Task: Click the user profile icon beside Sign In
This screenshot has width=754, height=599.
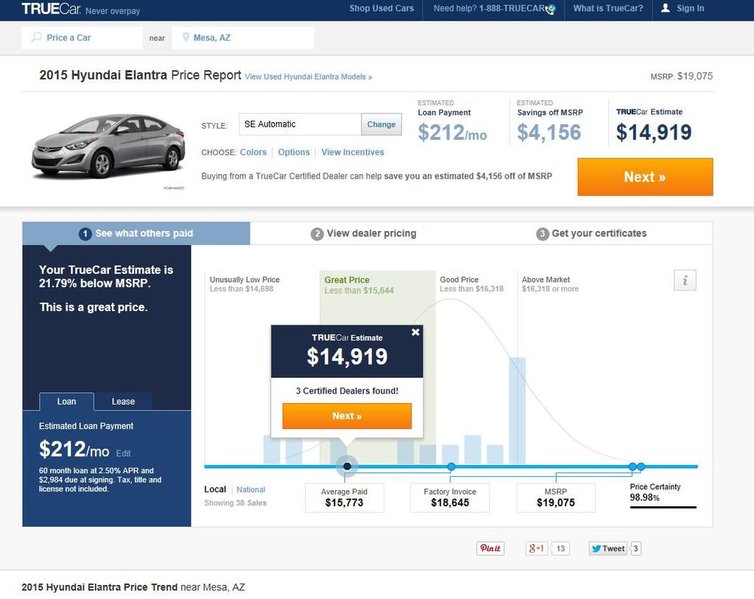Action: (666, 8)
